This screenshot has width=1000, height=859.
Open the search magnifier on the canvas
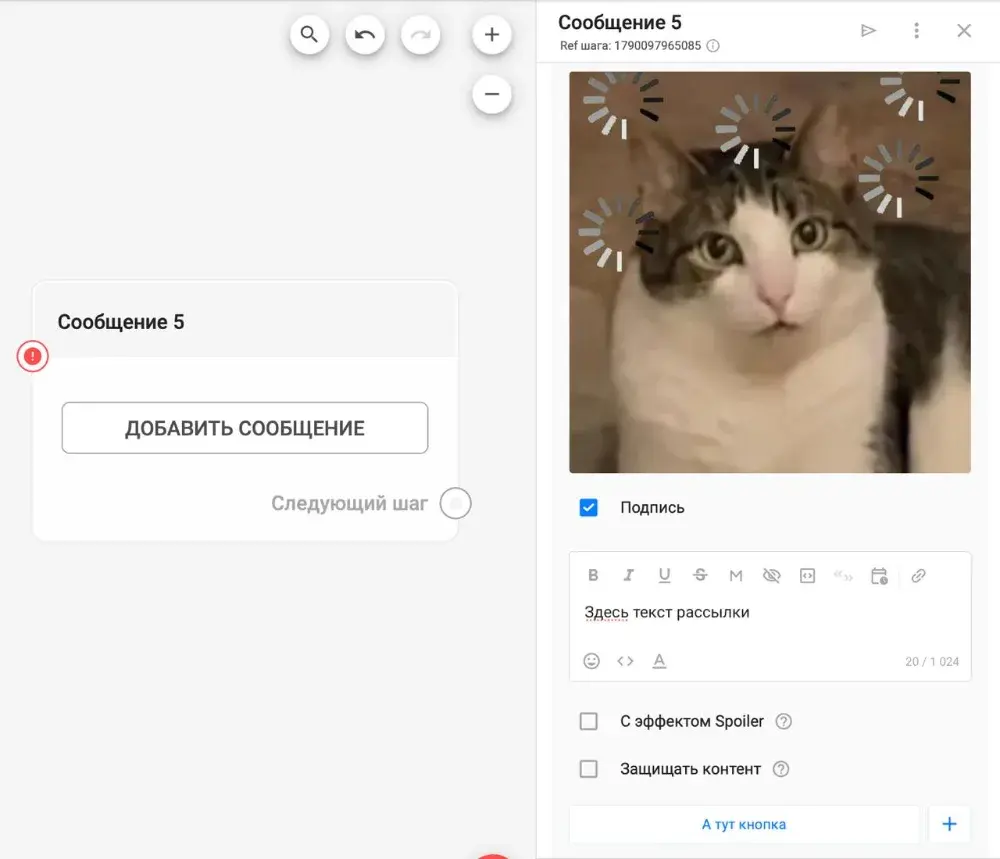(x=309, y=34)
